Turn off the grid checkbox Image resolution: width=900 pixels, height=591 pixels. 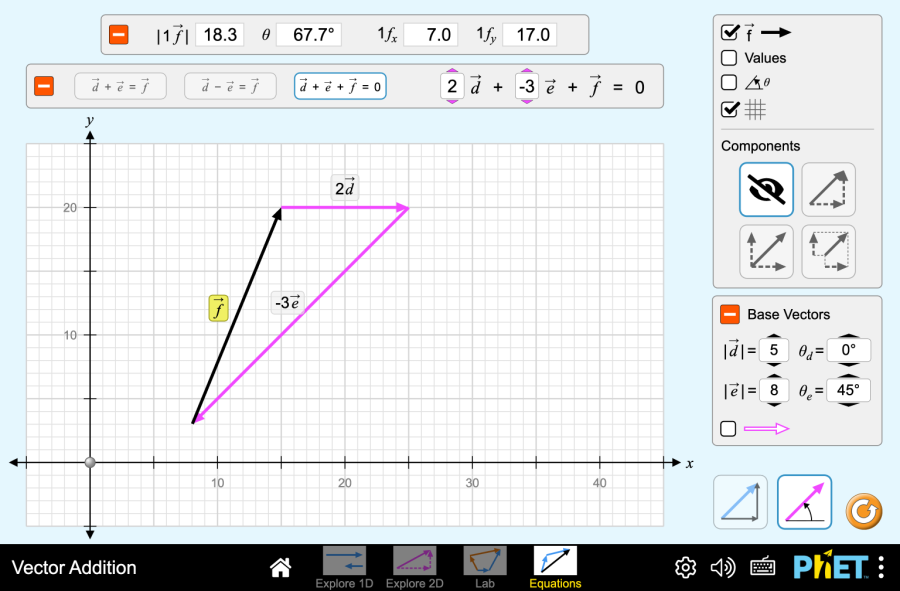pos(730,110)
